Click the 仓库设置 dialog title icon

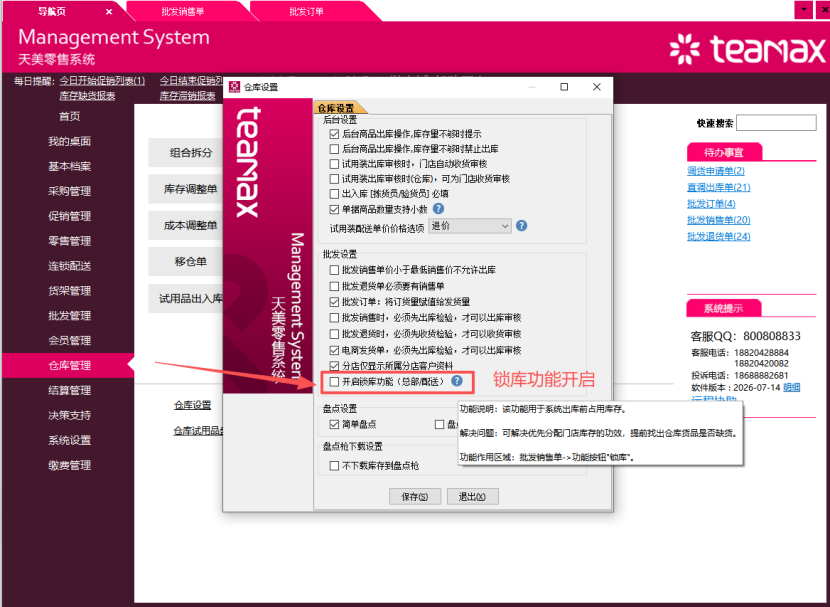point(234,87)
